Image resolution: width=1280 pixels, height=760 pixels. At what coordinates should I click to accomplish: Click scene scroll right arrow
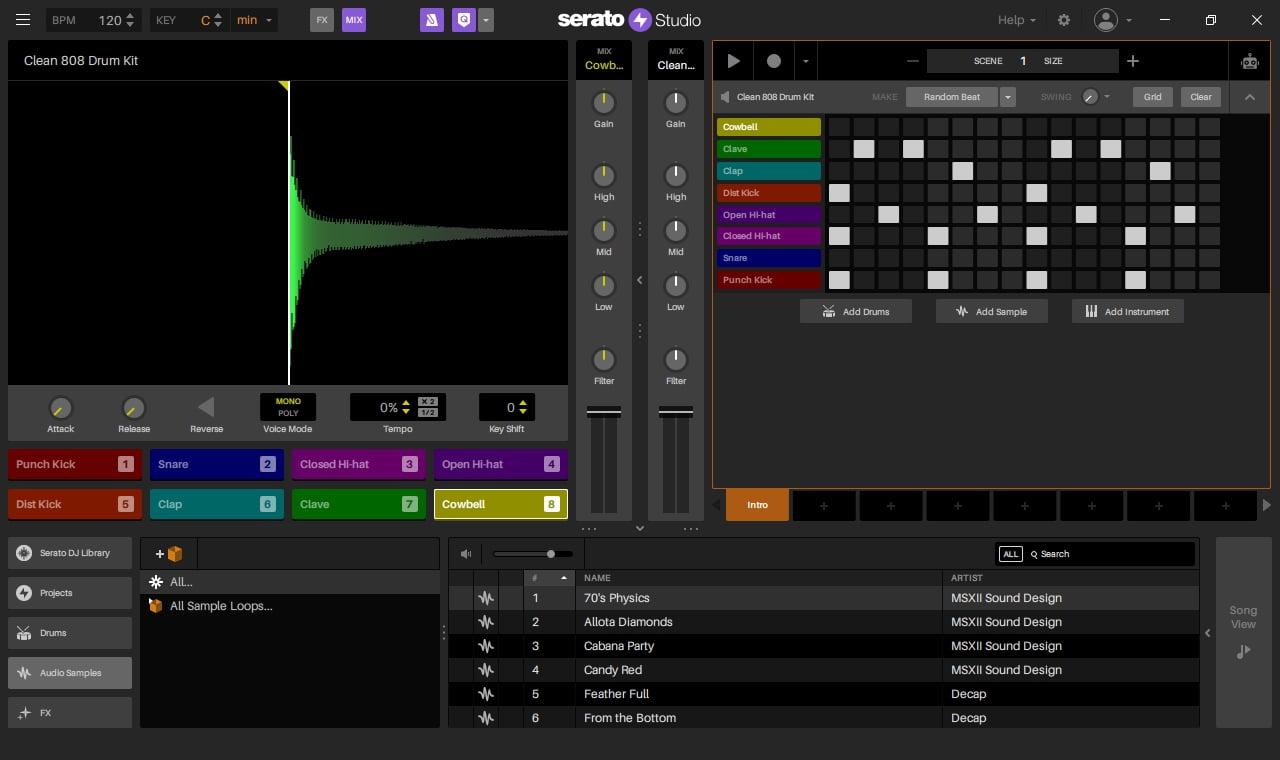(1268, 506)
